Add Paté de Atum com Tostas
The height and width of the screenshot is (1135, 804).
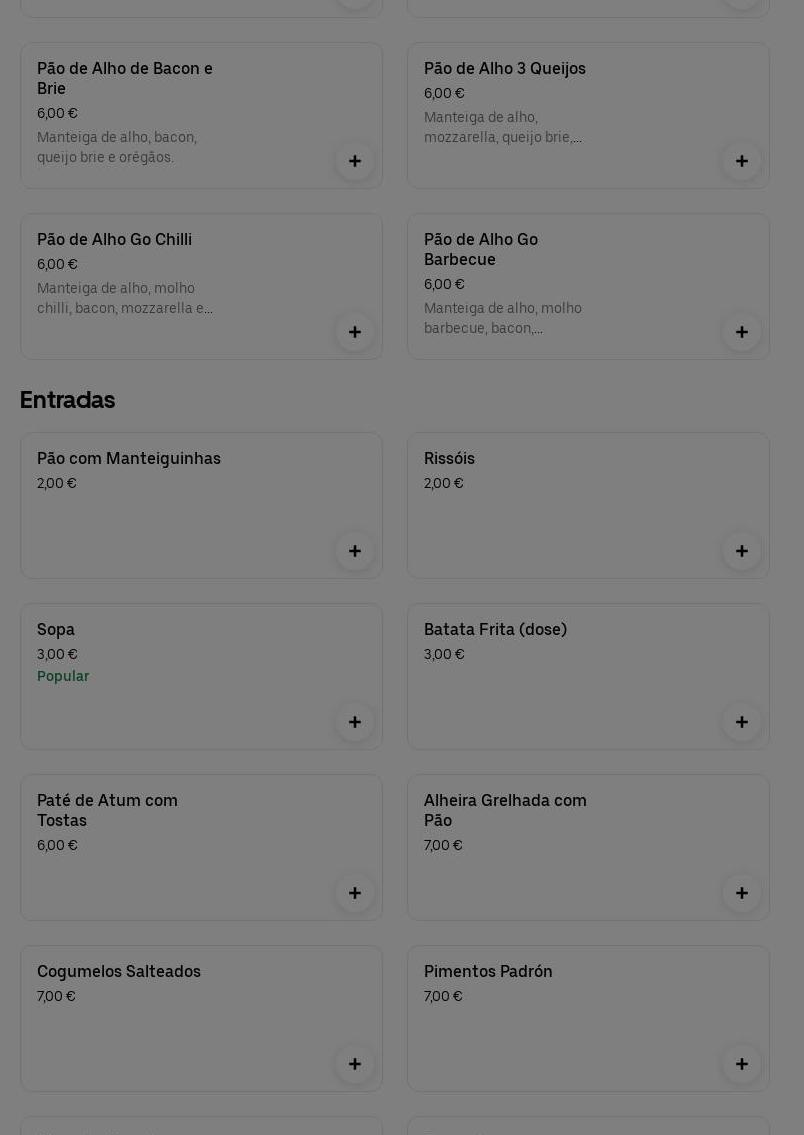355,893
